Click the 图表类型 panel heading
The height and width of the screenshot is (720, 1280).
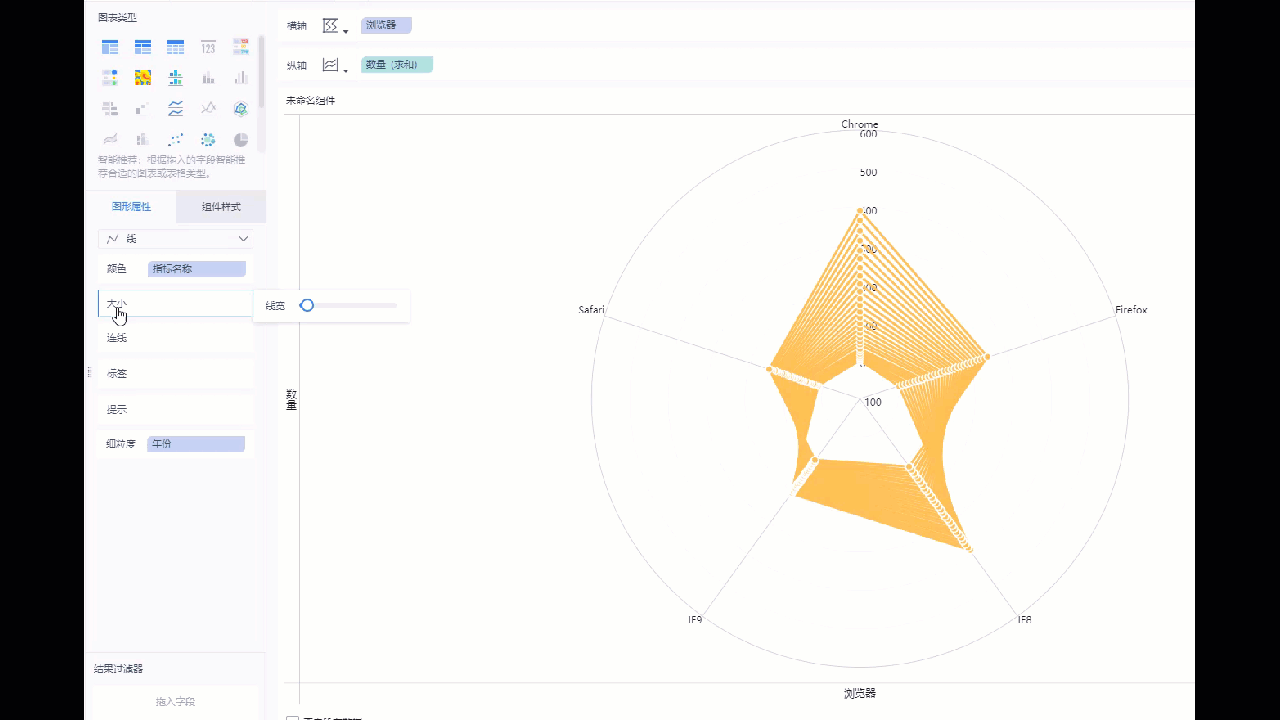[x=117, y=18]
